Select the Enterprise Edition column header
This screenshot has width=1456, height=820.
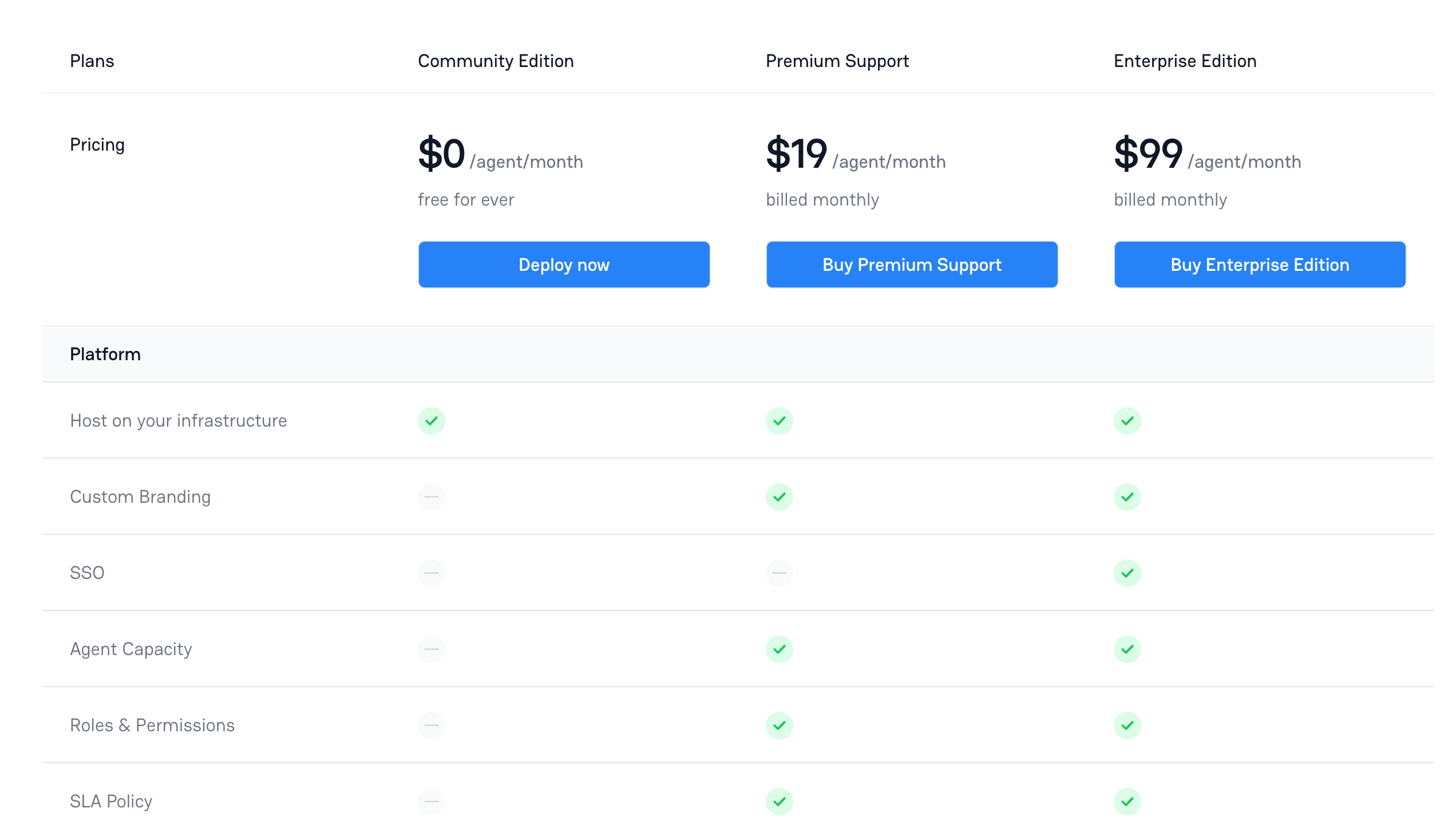(x=1185, y=61)
